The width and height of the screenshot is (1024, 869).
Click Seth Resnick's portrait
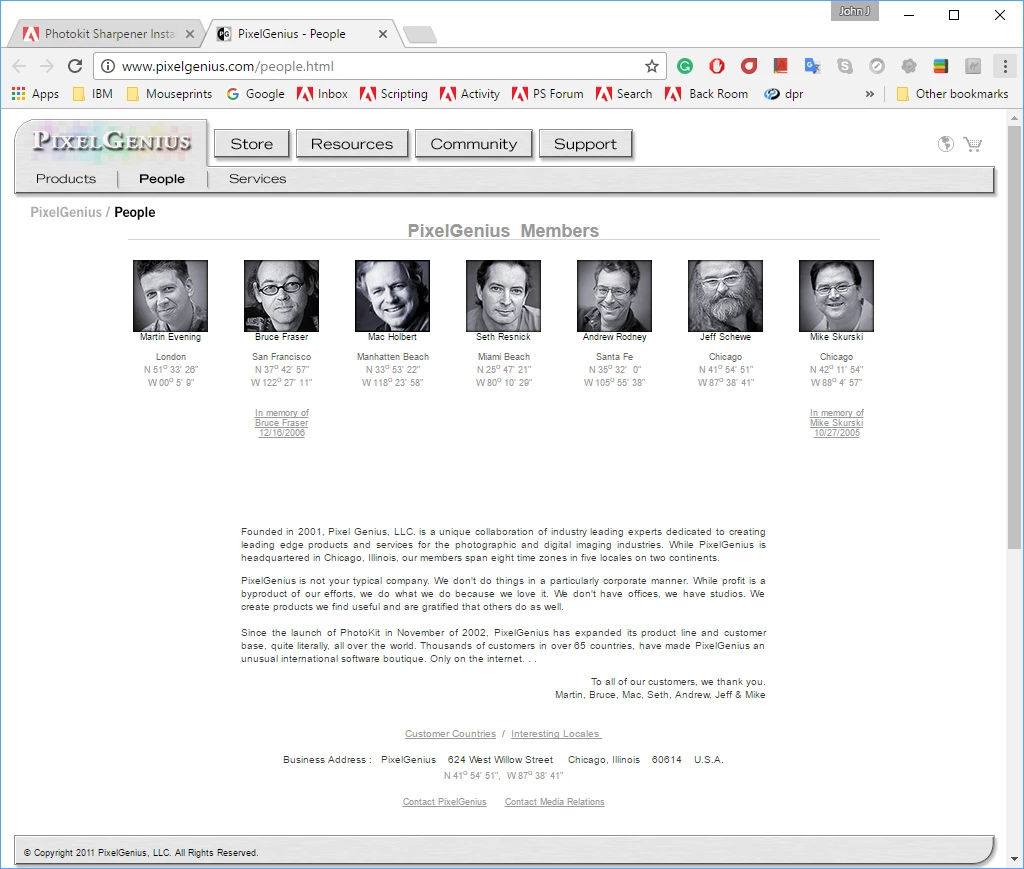pyautogui.click(x=504, y=296)
